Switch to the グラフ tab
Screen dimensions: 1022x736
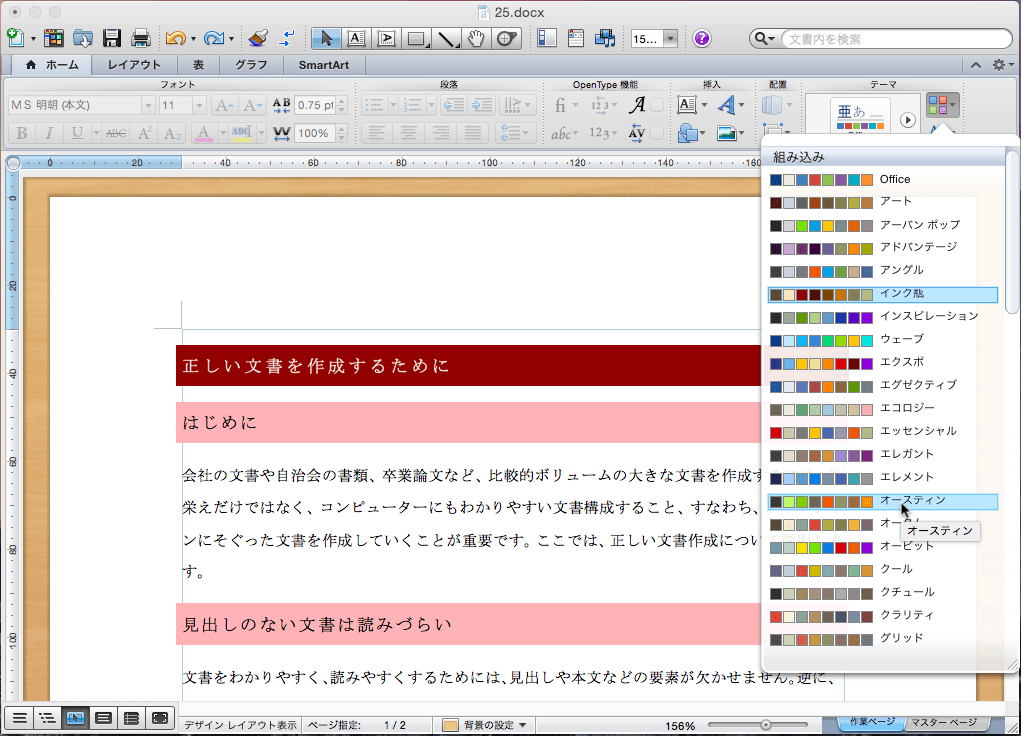(251, 65)
